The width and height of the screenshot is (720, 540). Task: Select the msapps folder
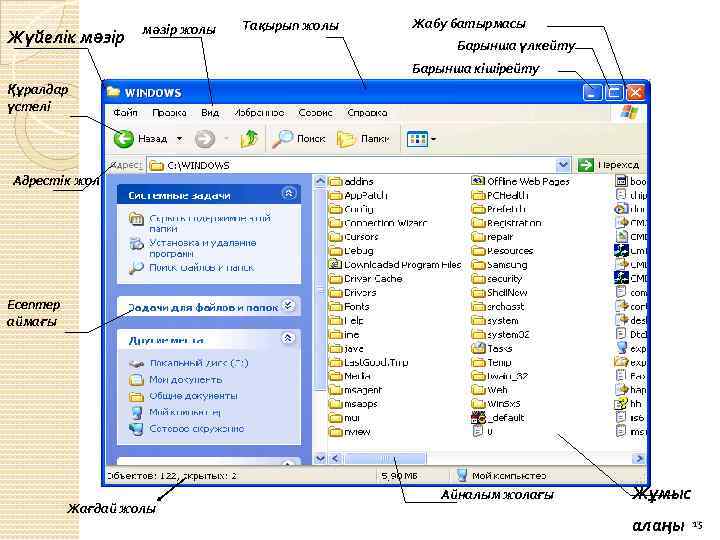click(353, 404)
